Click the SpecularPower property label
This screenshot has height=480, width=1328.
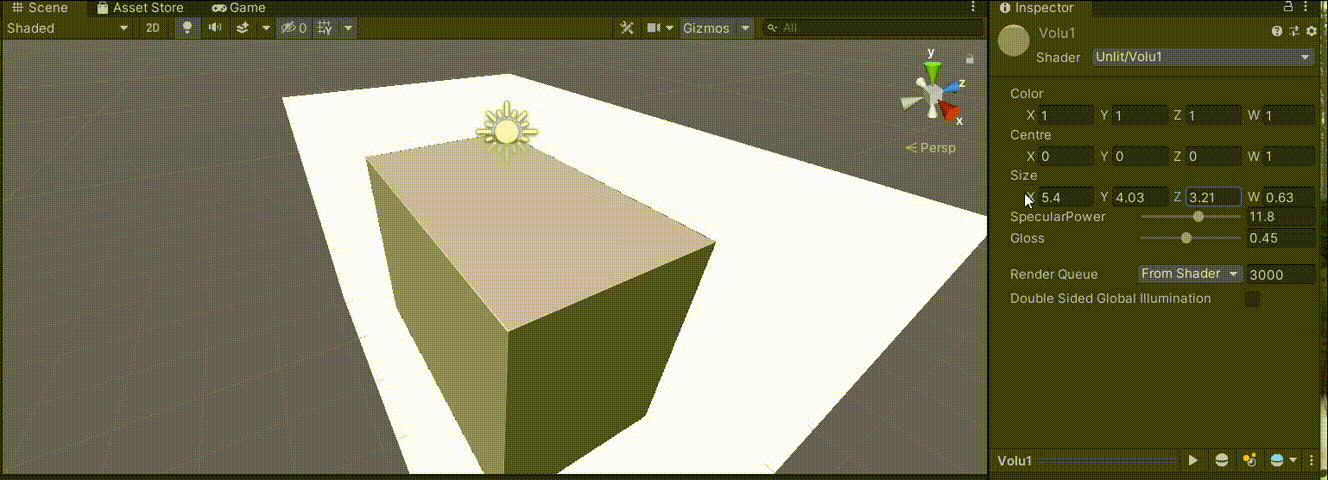click(x=1058, y=217)
